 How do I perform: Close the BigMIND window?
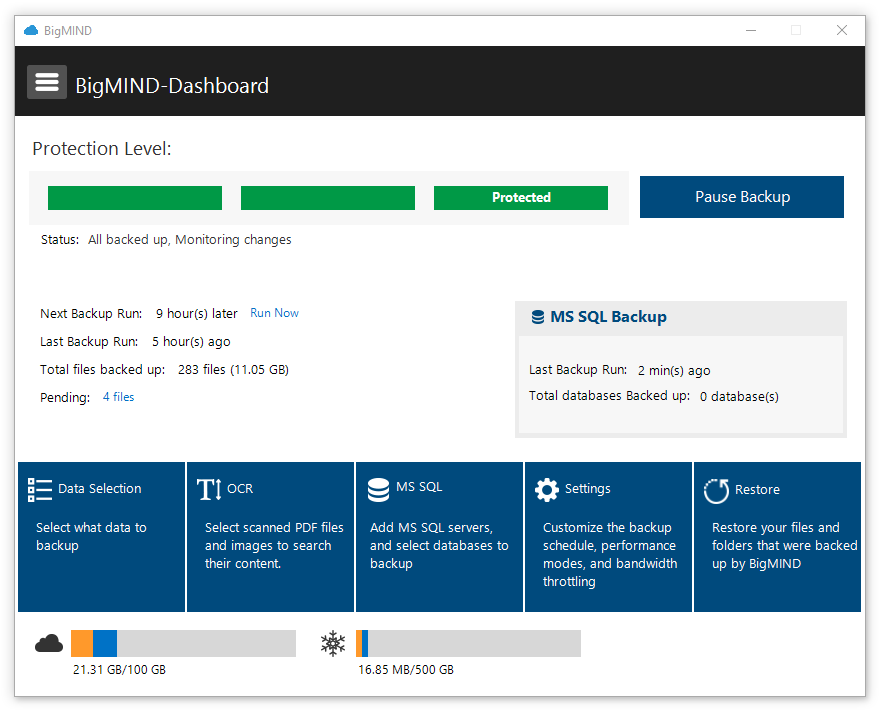pyautogui.click(x=842, y=30)
